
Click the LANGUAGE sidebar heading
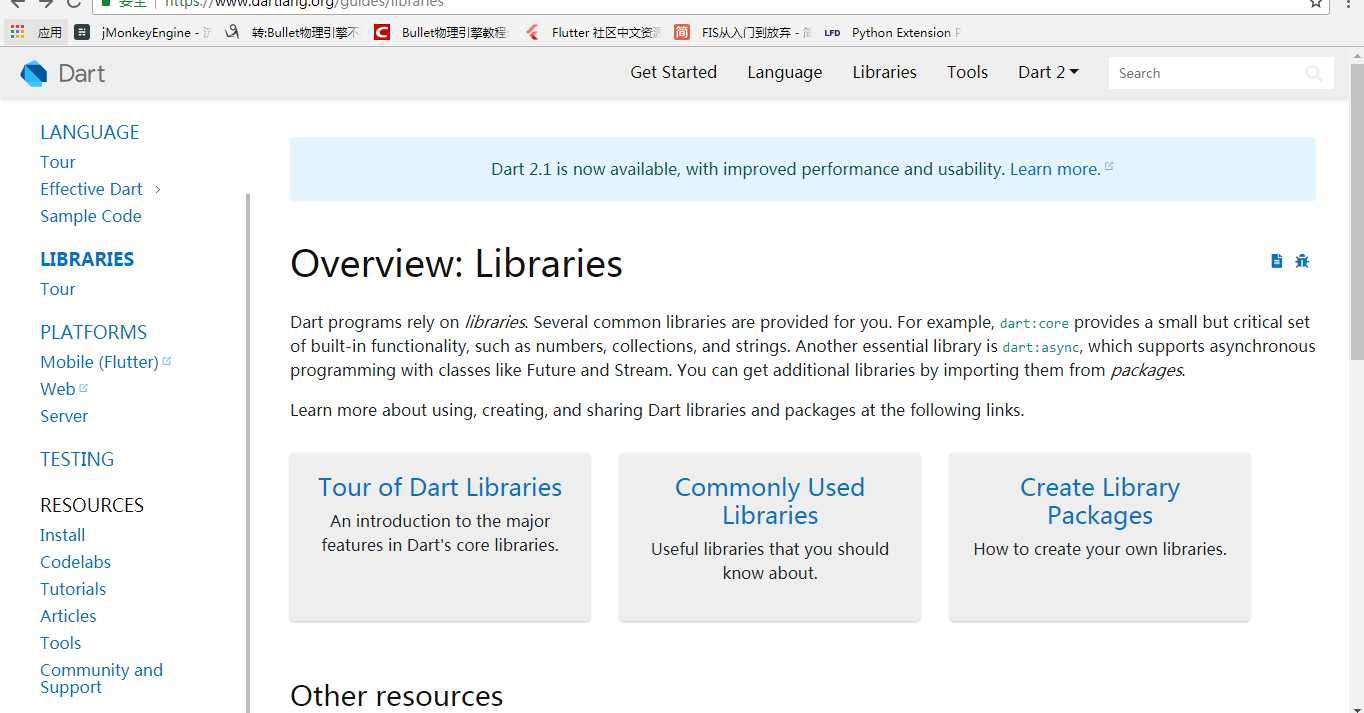(89, 132)
